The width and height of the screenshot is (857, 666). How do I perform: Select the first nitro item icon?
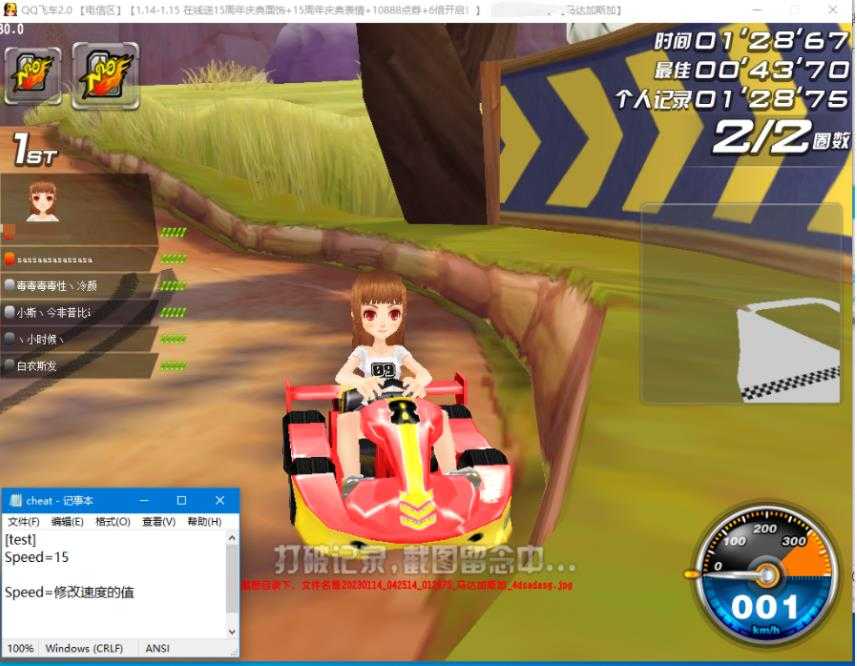pyautogui.click(x=32, y=74)
